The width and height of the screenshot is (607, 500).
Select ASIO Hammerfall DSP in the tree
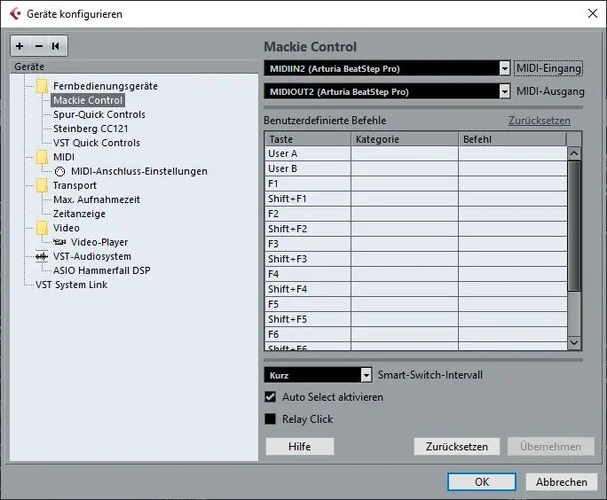pos(101,270)
